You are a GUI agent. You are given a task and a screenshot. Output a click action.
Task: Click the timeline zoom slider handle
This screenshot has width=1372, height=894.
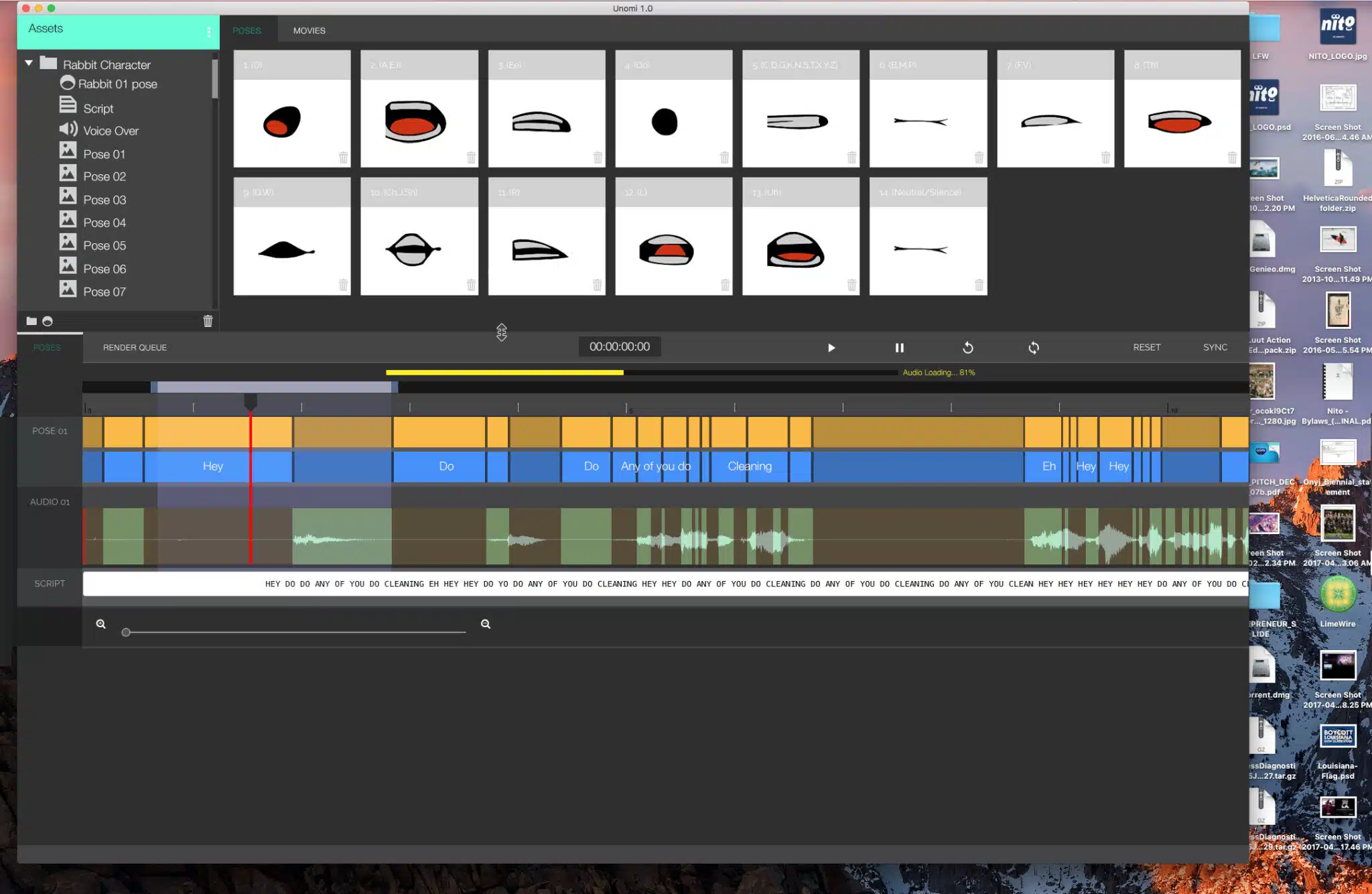tap(125, 632)
